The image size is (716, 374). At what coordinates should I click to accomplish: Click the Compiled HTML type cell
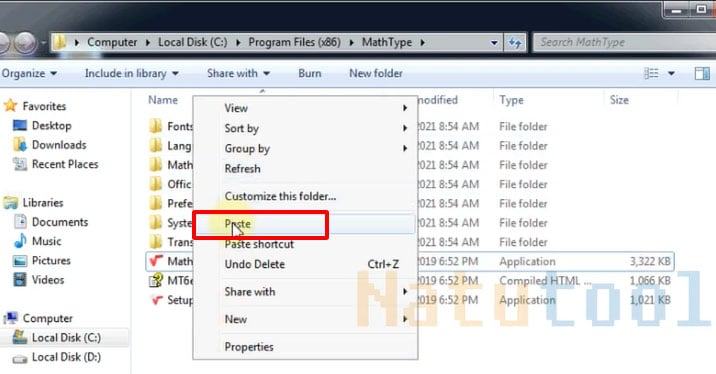tap(545, 280)
